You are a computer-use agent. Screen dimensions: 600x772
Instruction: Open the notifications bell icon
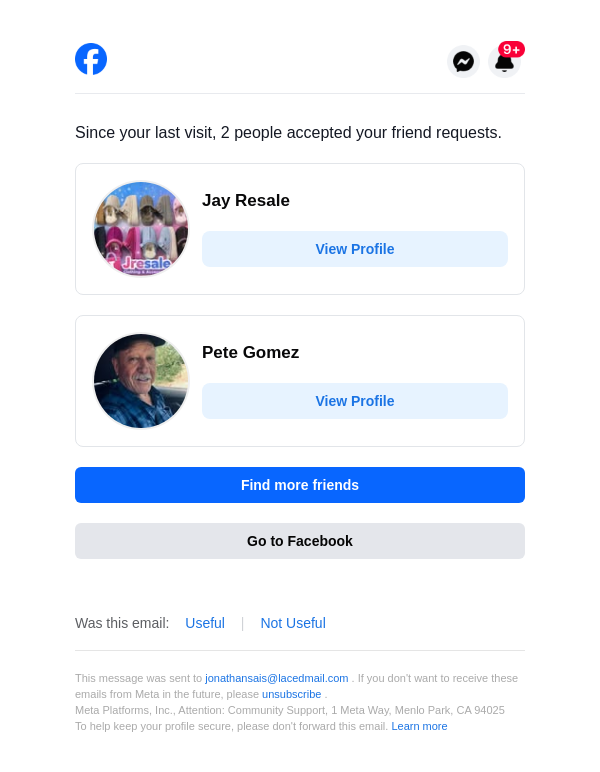tap(504, 64)
